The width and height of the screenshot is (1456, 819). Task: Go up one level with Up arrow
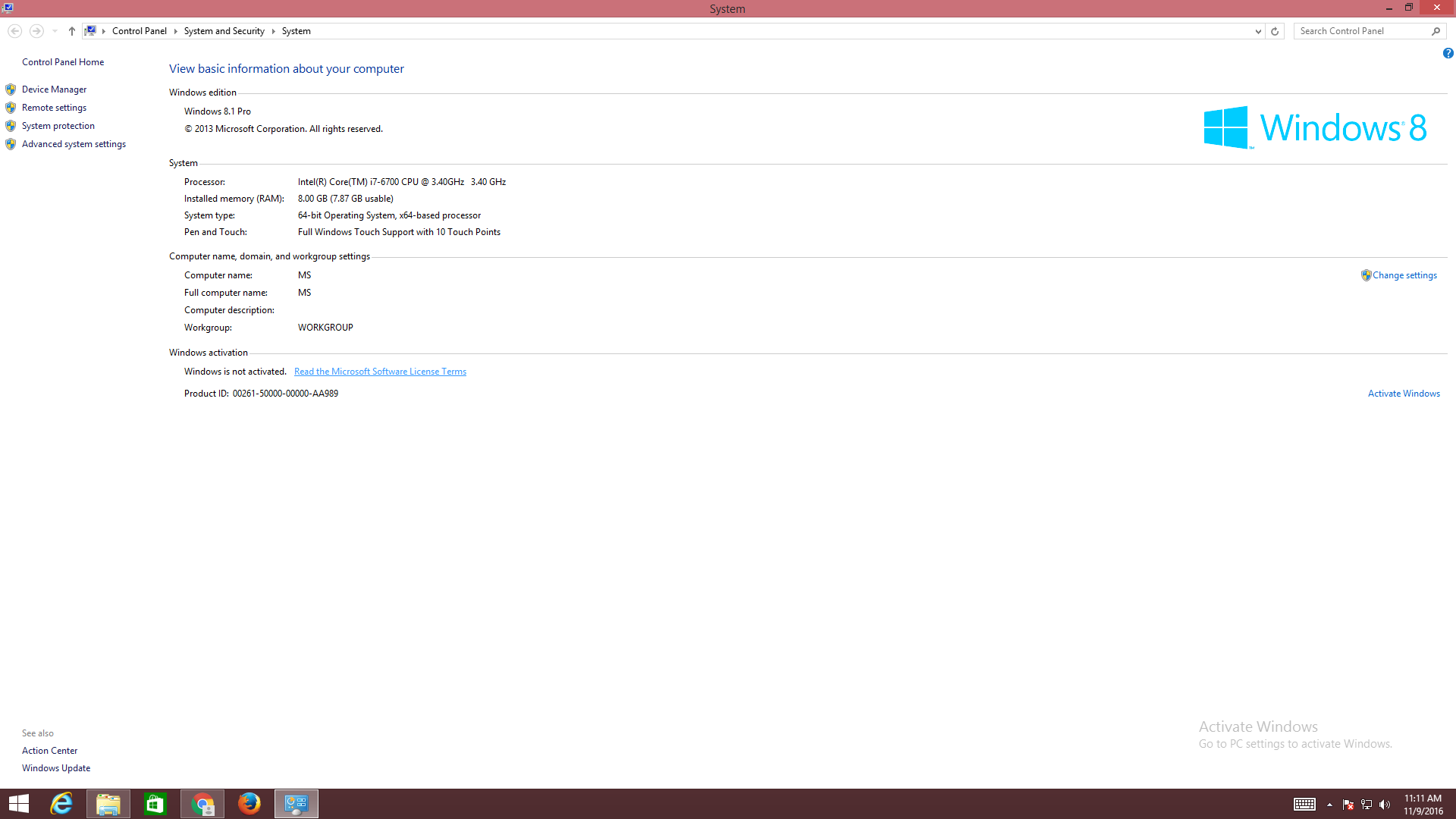(x=72, y=31)
